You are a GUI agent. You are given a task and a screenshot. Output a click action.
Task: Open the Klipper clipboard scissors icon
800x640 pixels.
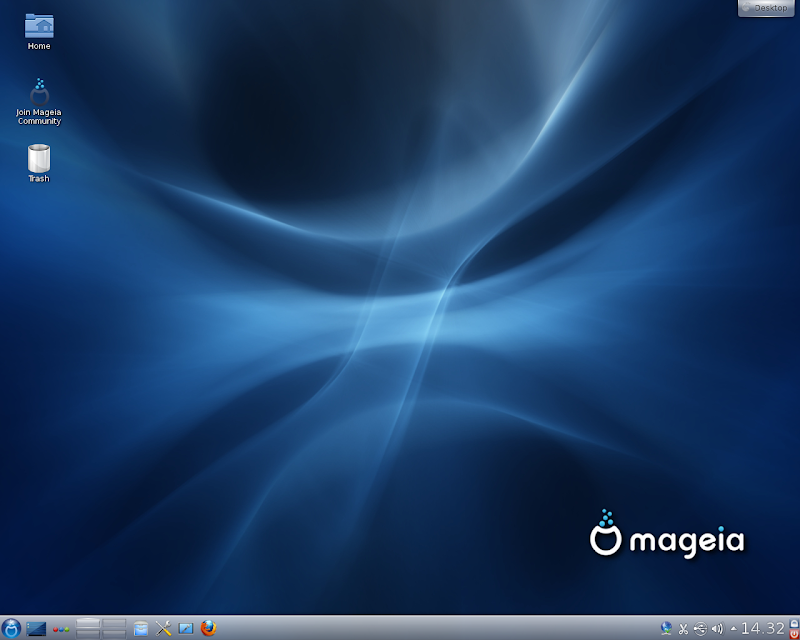(x=683, y=629)
